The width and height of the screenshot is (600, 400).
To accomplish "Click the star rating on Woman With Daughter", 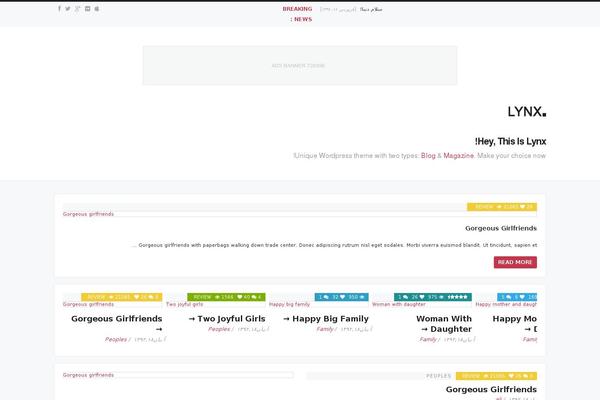I will click(458, 297).
